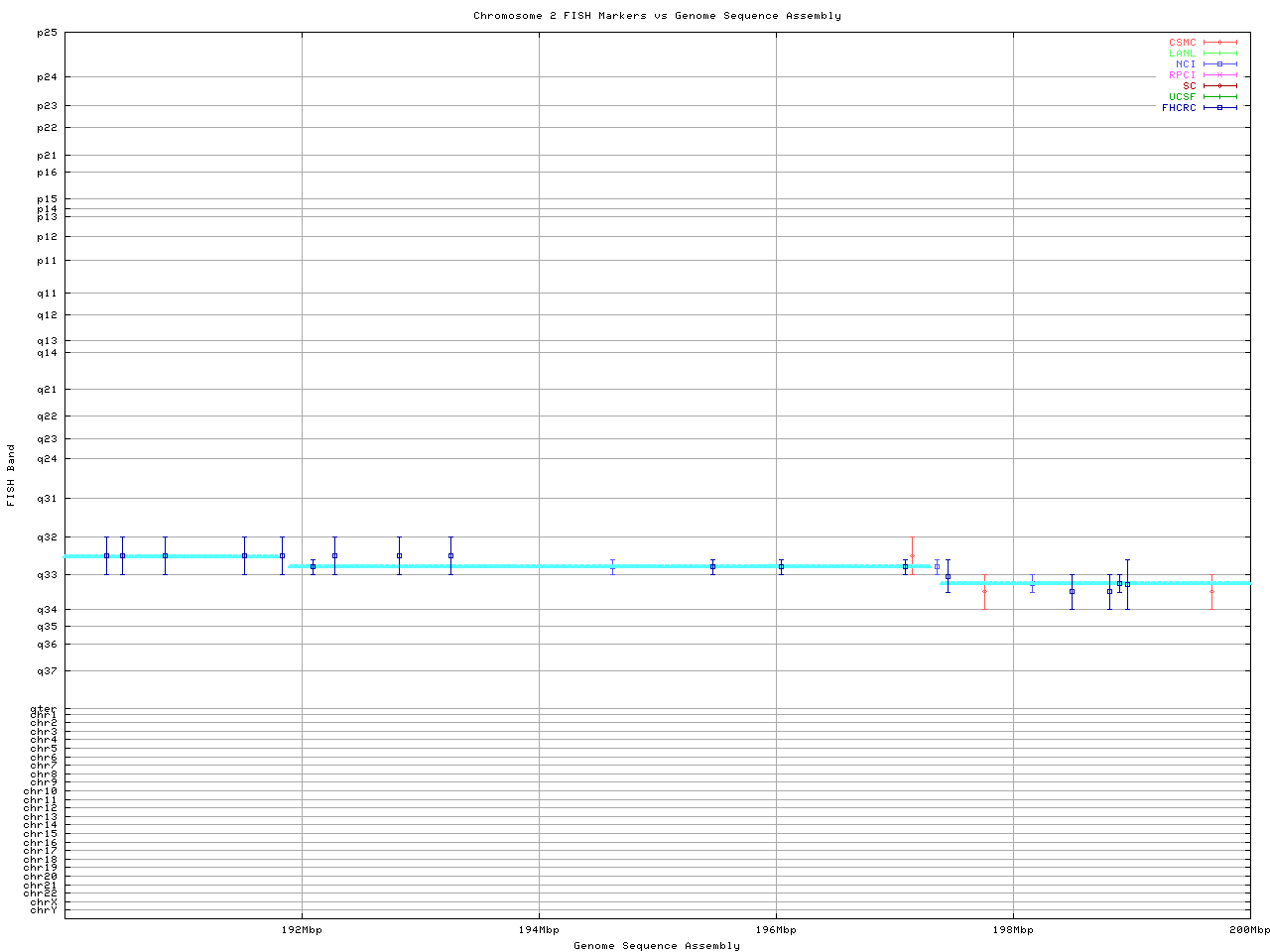1270x952 pixels.
Task: Select the leftmost blue data marker
Action: coord(106,555)
